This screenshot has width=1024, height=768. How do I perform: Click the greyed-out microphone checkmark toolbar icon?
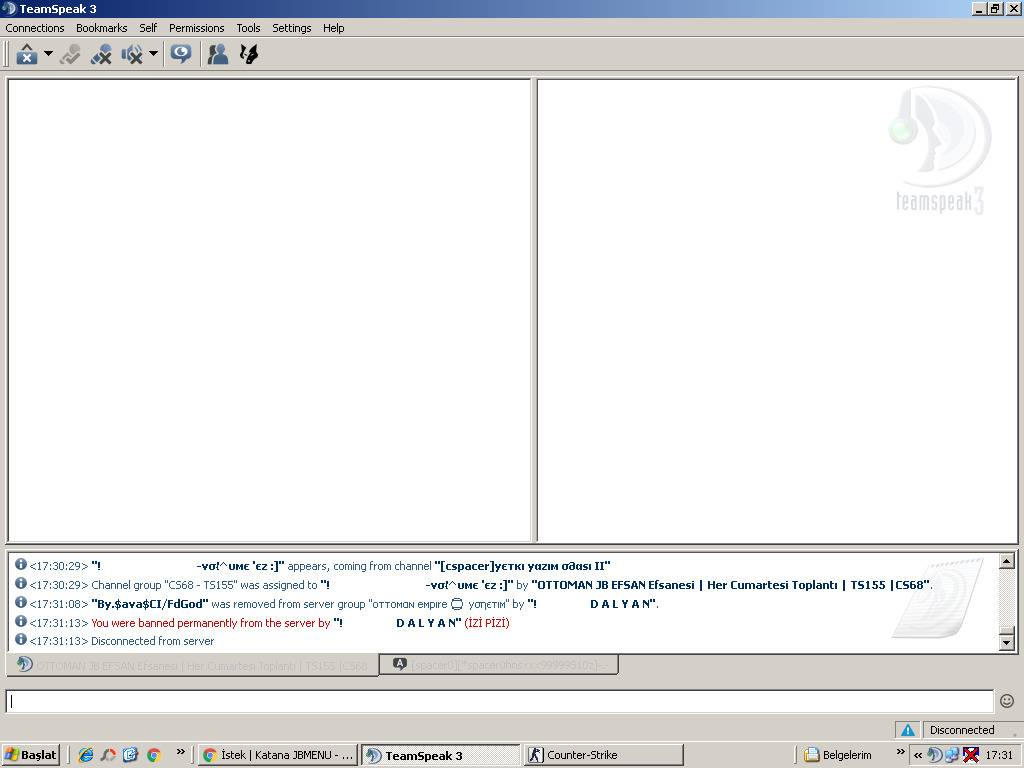(71, 54)
